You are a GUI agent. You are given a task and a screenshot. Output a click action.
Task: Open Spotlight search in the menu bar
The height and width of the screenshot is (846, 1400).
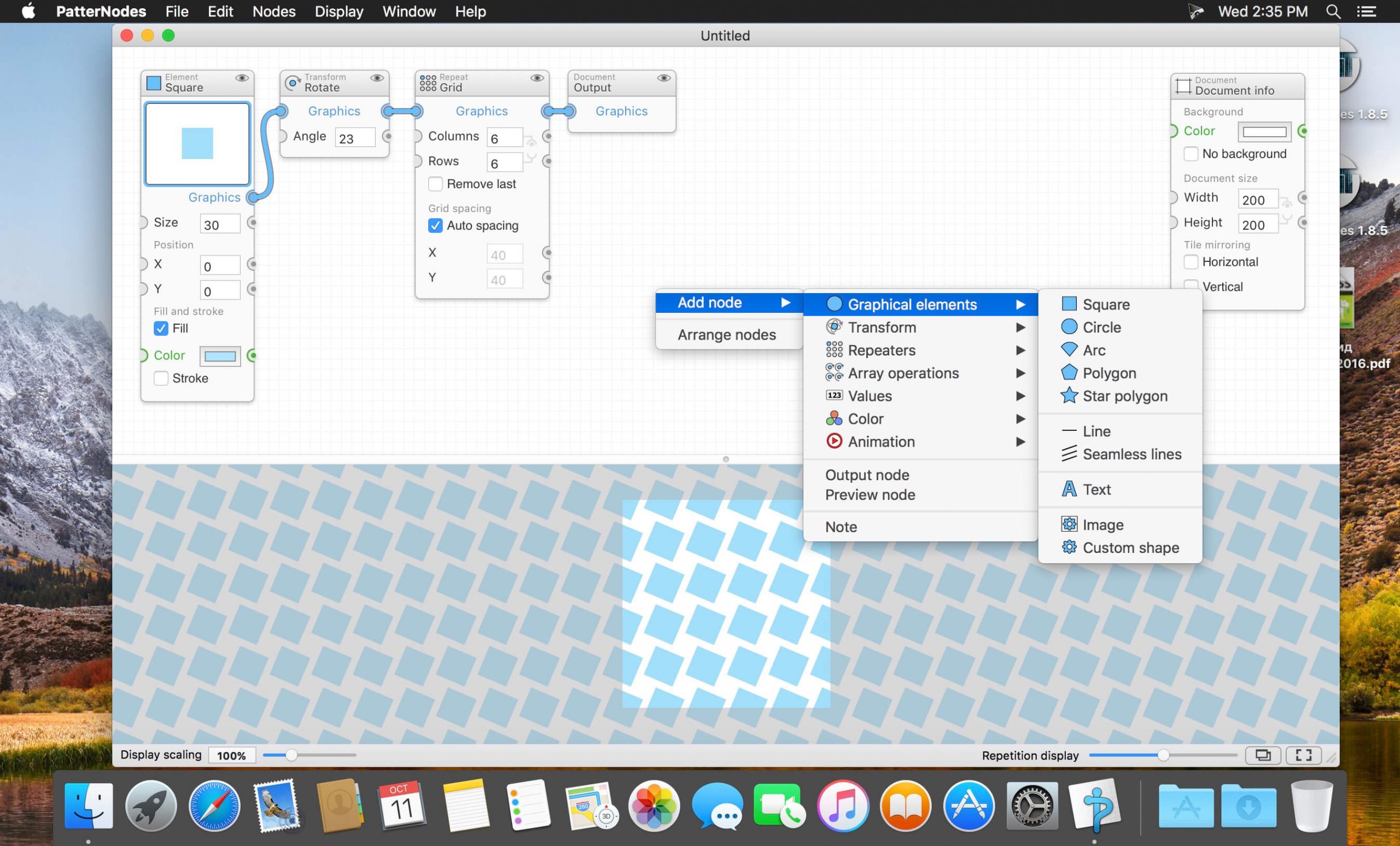[x=1333, y=11]
